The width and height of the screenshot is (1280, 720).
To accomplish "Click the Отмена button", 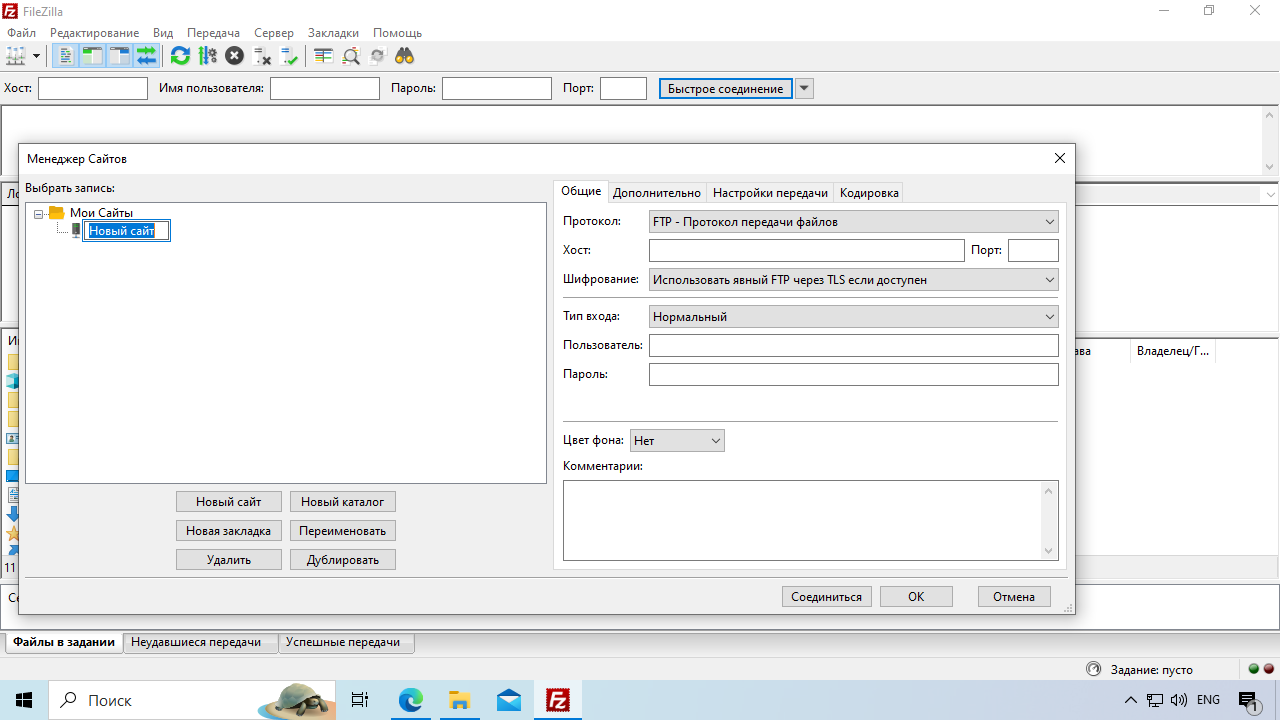I will (1014, 596).
